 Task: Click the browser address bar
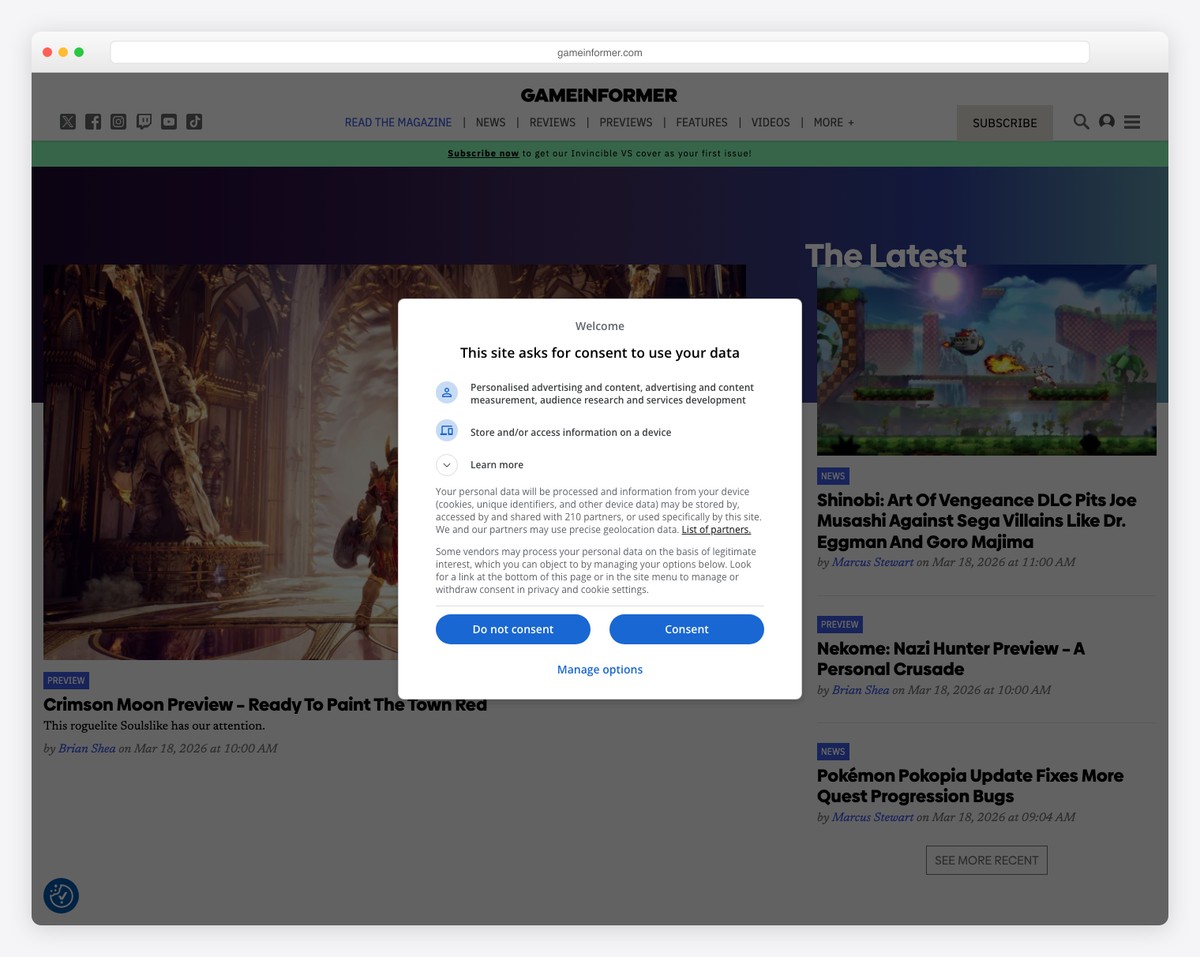click(599, 52)
